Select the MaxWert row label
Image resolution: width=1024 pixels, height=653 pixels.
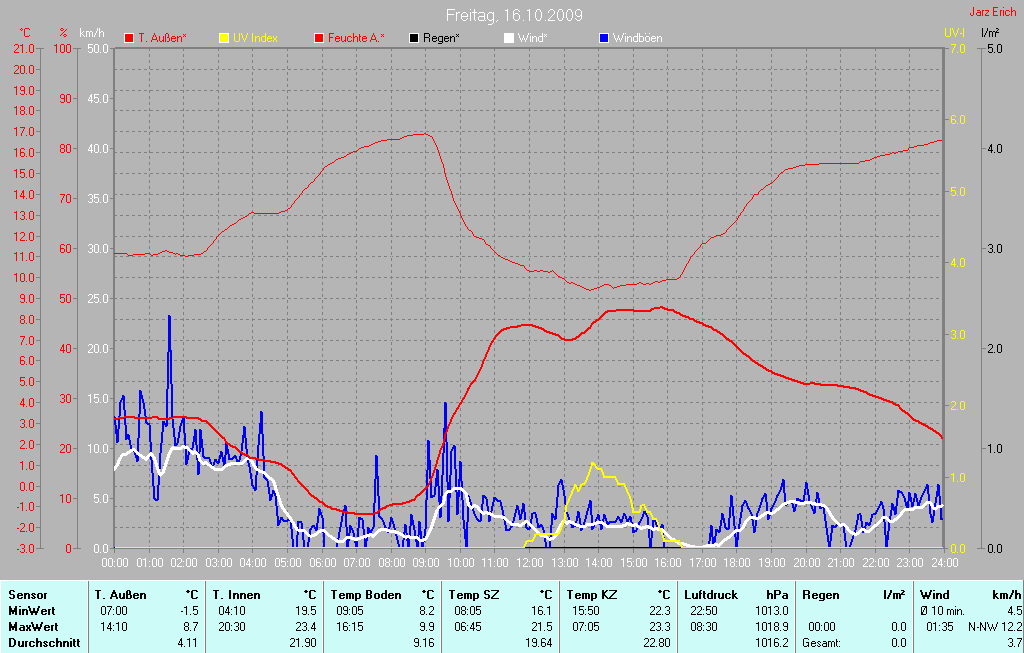pos(32,626)
